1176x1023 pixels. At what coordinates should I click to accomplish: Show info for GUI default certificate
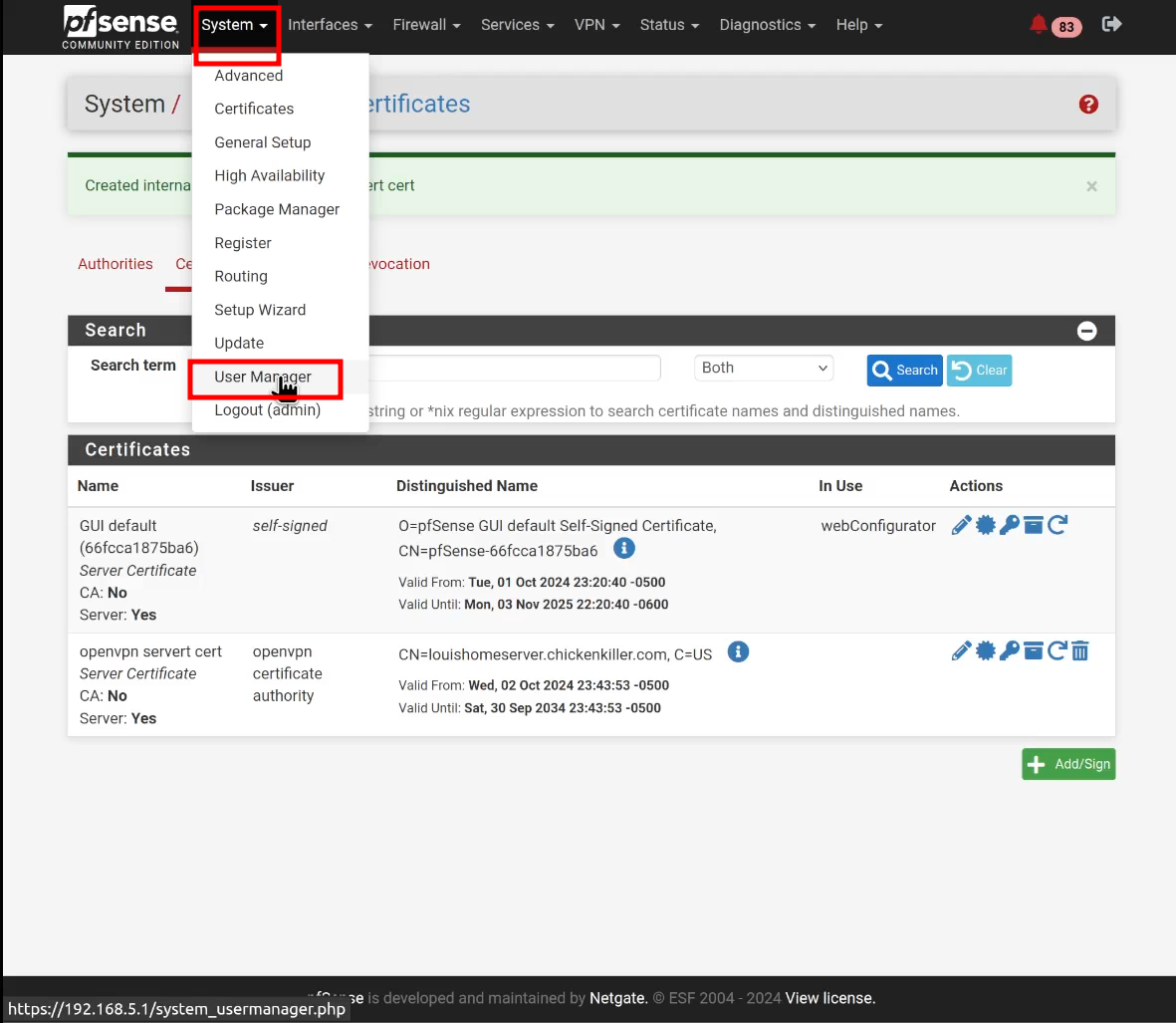click(x=624, y=548)
